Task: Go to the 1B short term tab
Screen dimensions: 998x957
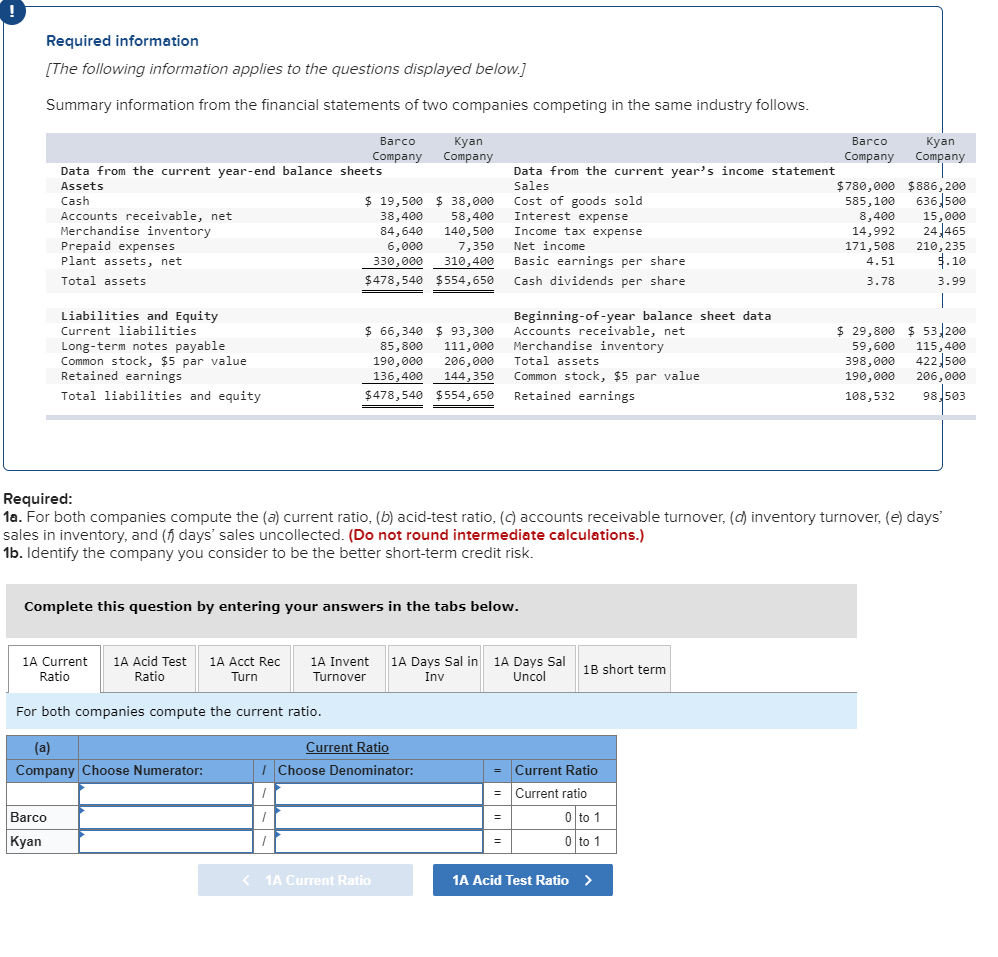Action: pos(624,669)
